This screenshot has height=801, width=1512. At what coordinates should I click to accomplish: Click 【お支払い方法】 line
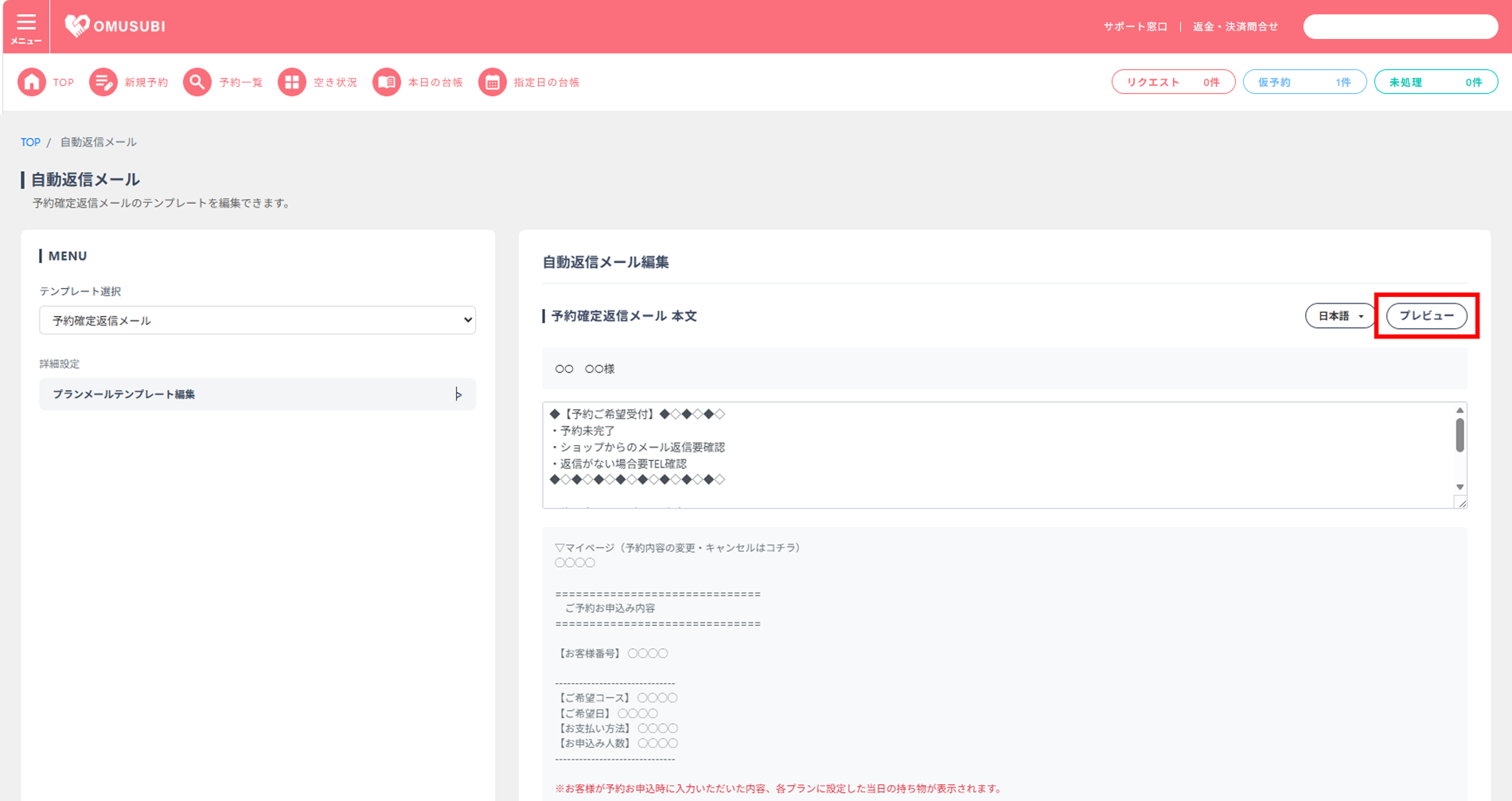616,729
